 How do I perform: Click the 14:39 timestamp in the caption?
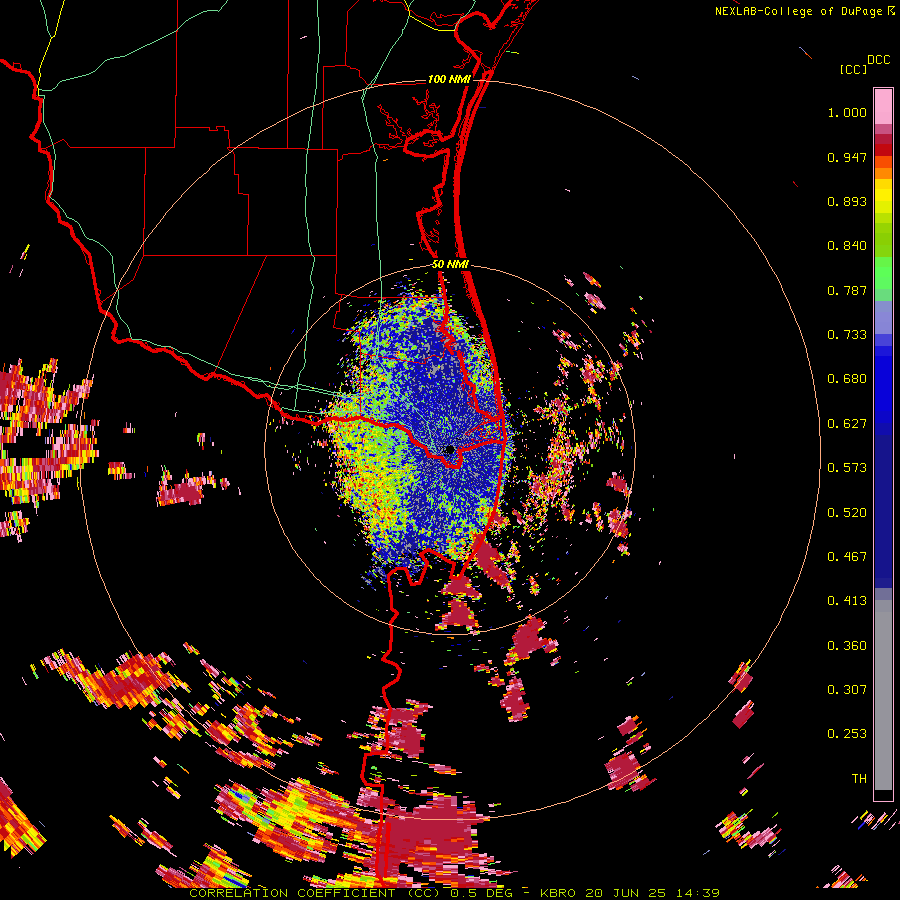pyautogui.click(x=697, y=893)
